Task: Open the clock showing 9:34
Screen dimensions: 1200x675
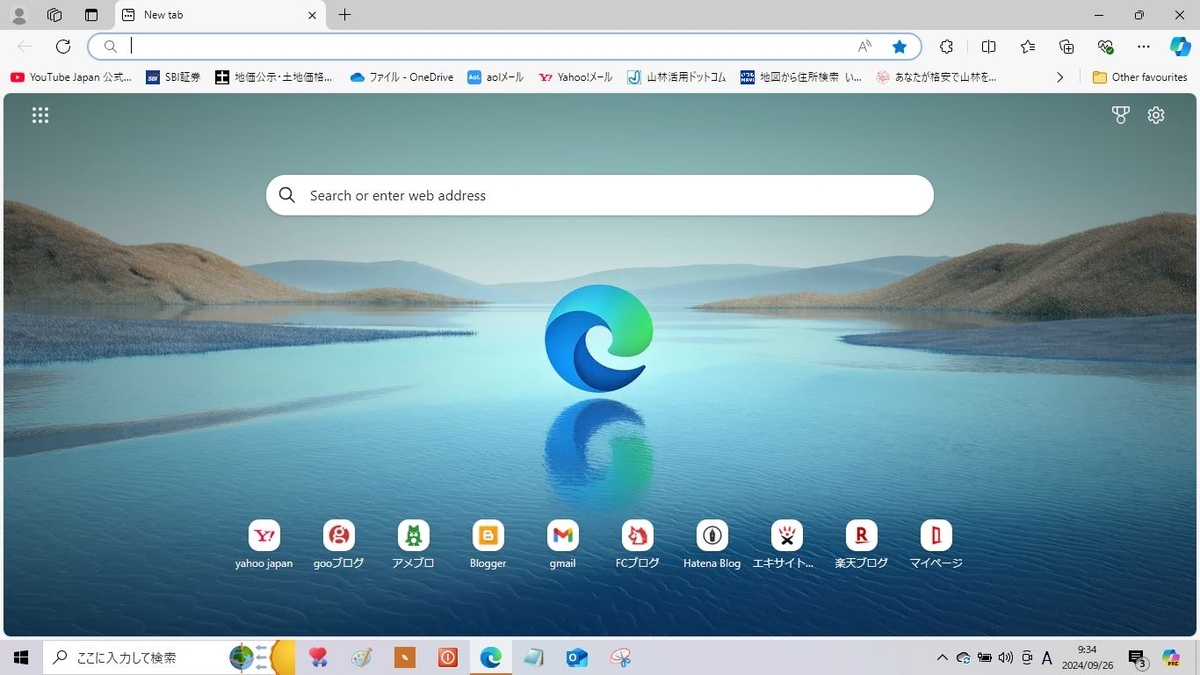Action: [x=1086, y=657]
